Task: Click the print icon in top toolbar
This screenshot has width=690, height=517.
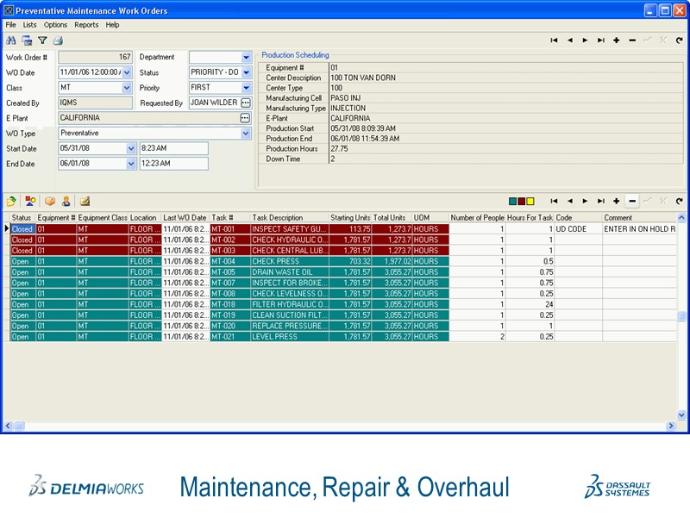Action: point(58,40)
